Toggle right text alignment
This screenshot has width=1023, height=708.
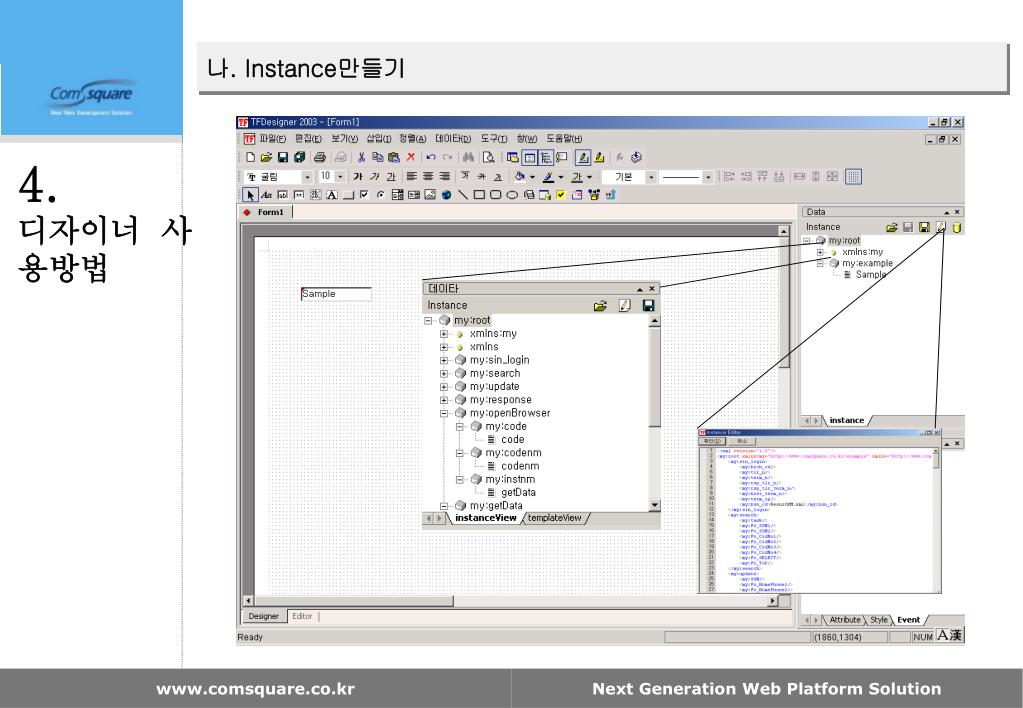[444, 176]
